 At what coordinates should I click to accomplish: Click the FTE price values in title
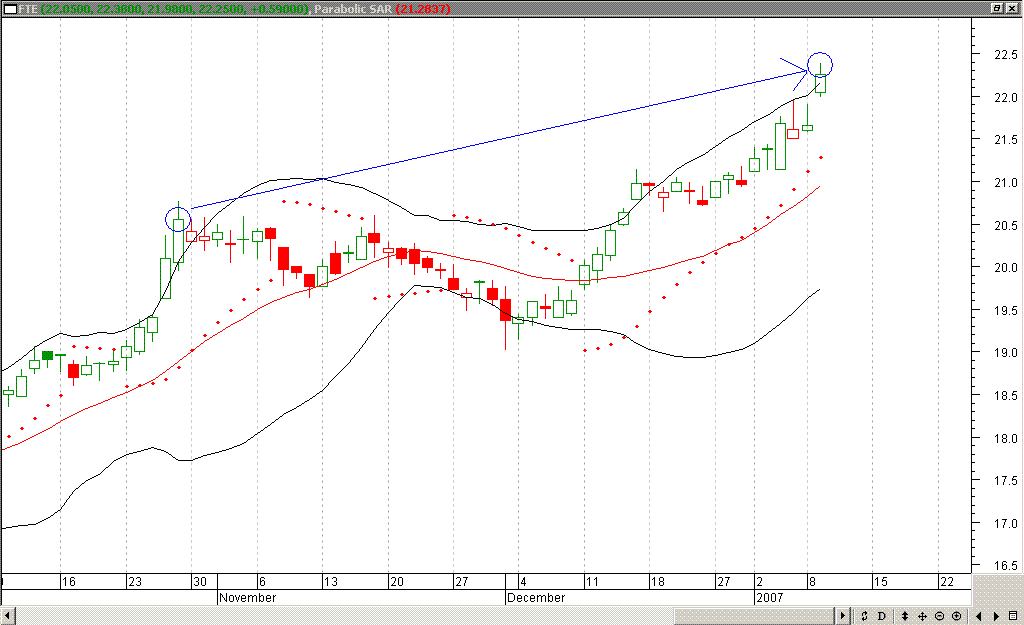[175, 8]
